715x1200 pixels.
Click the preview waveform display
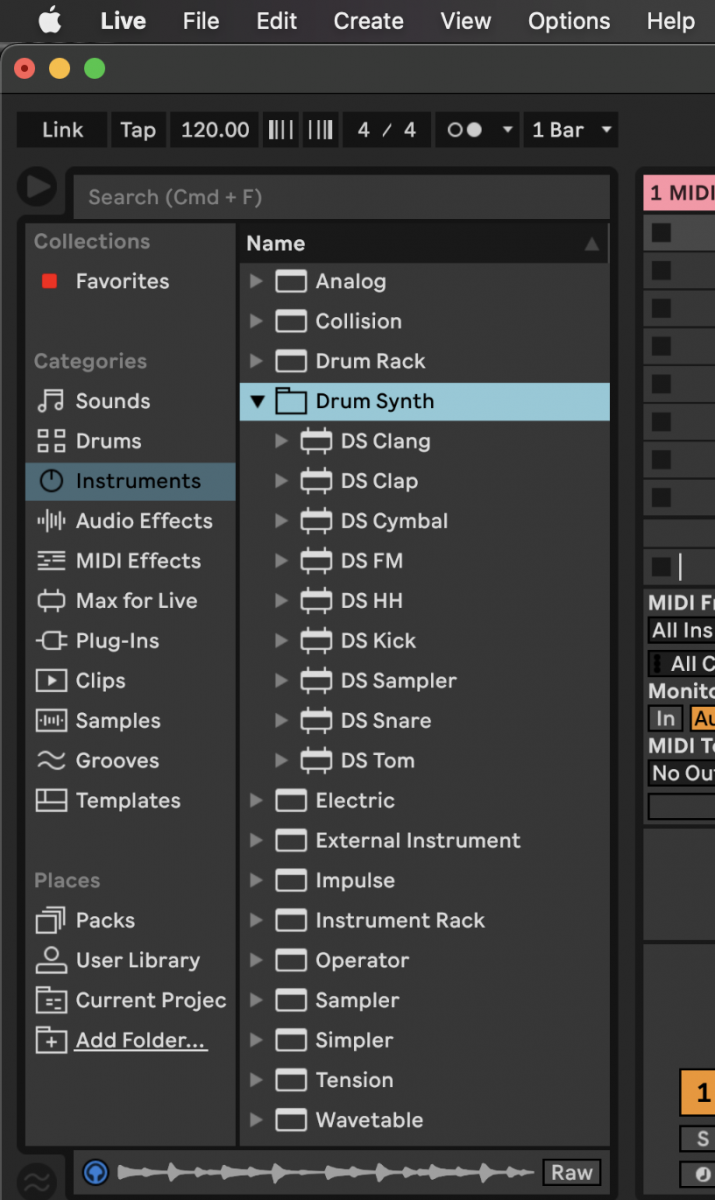pyautogui.click(x=326, y=1172)
